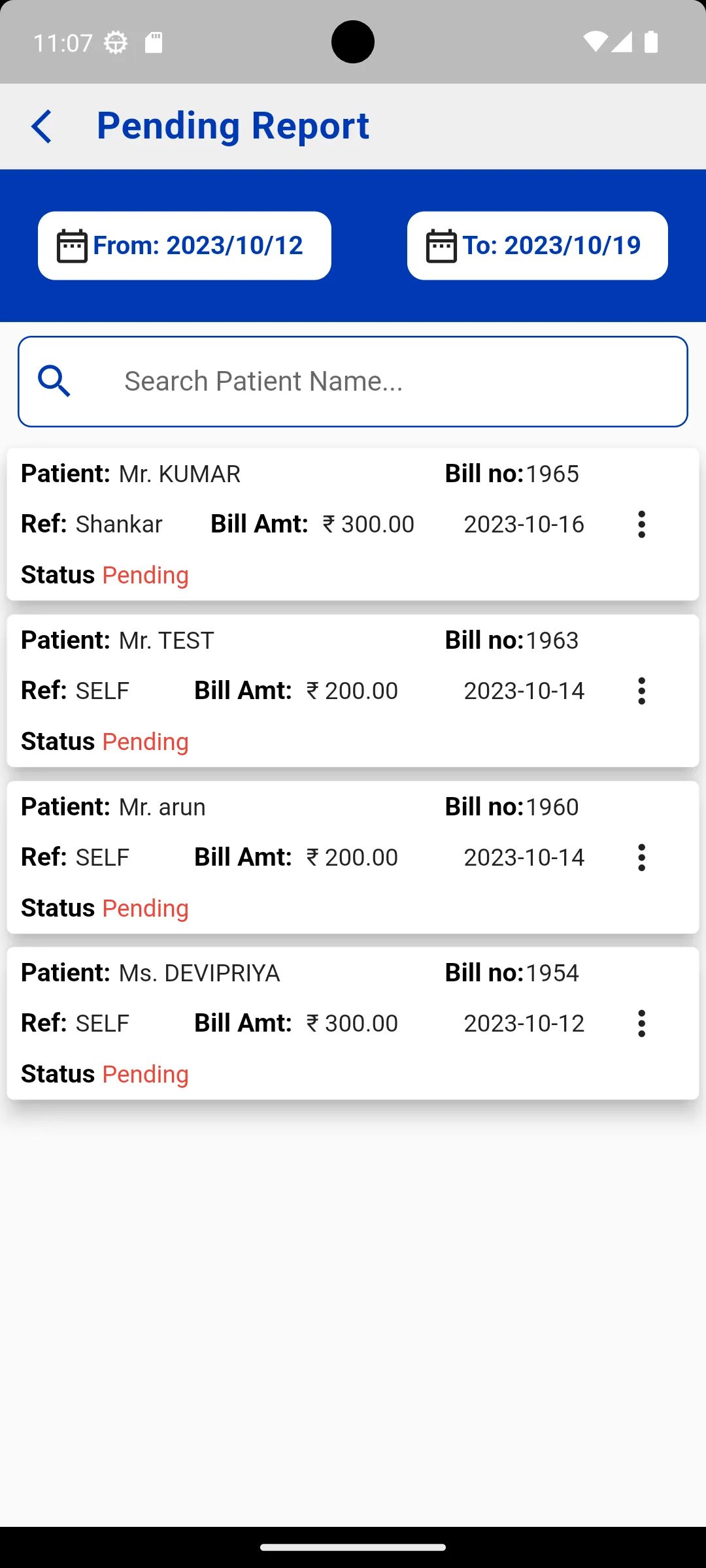The image size is (706, 1568).
Task: Tap the search magnifier icon
Action: 54,381
